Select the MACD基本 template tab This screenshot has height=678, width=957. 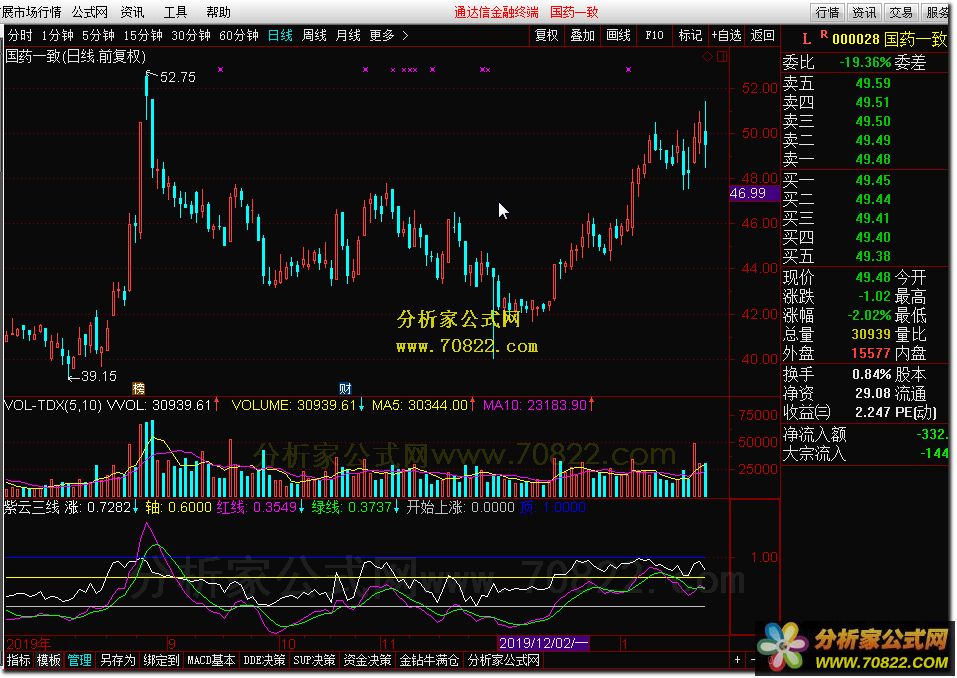211,660
